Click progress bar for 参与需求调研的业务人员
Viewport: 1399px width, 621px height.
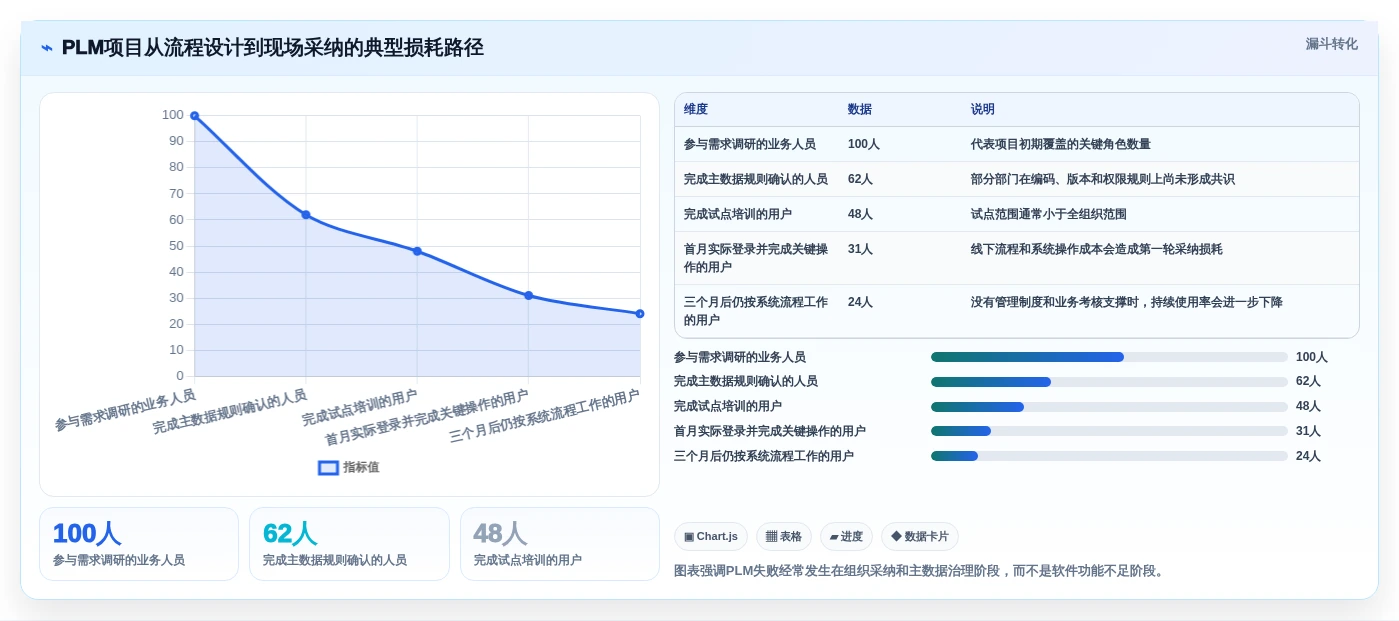pyautogui.click(x=1109, y=357)
